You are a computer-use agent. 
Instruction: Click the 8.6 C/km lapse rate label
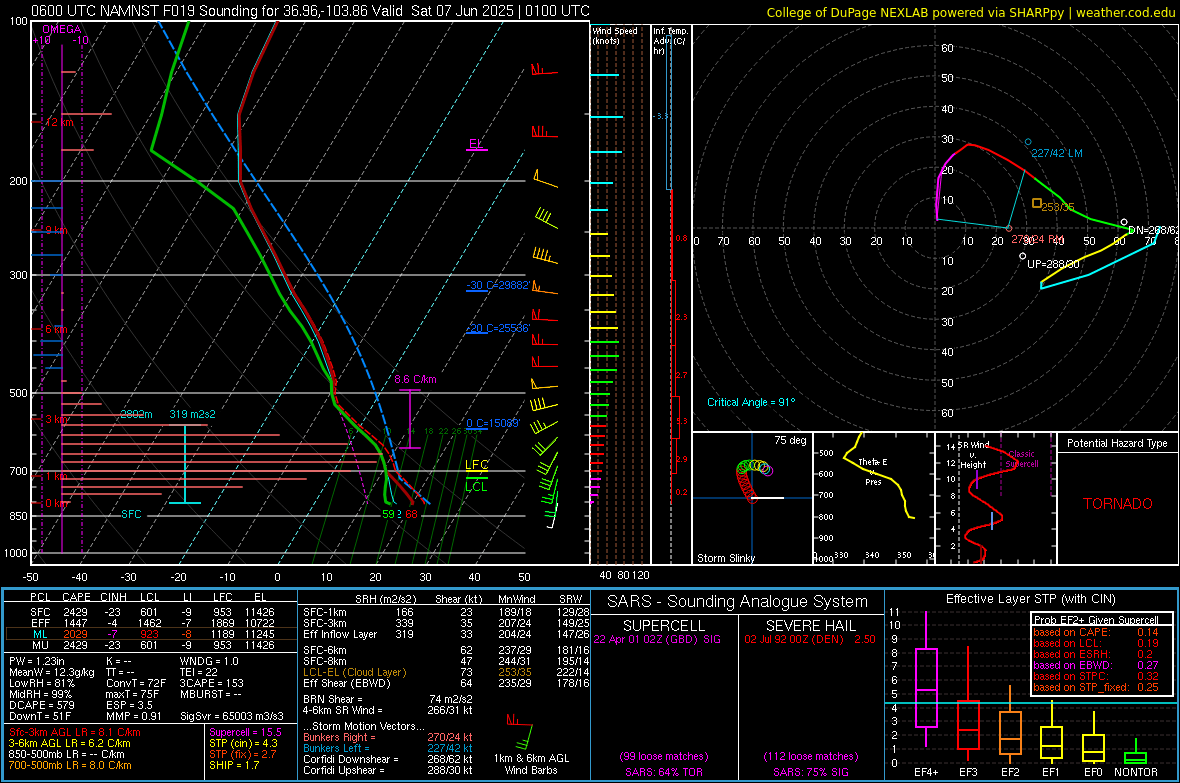pyautogui.click(x=415, y=379)
